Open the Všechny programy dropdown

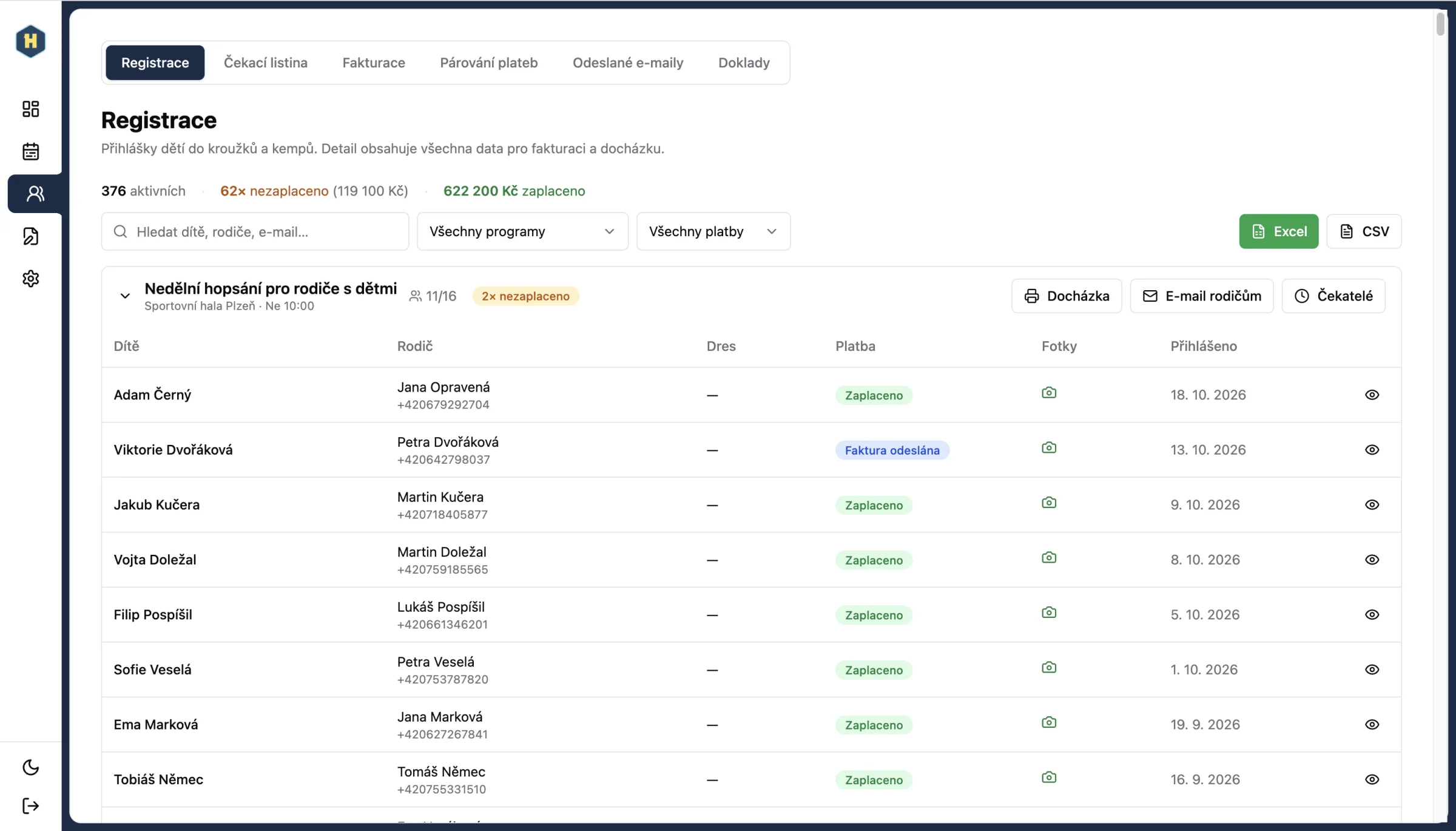[x=522, y=231]
